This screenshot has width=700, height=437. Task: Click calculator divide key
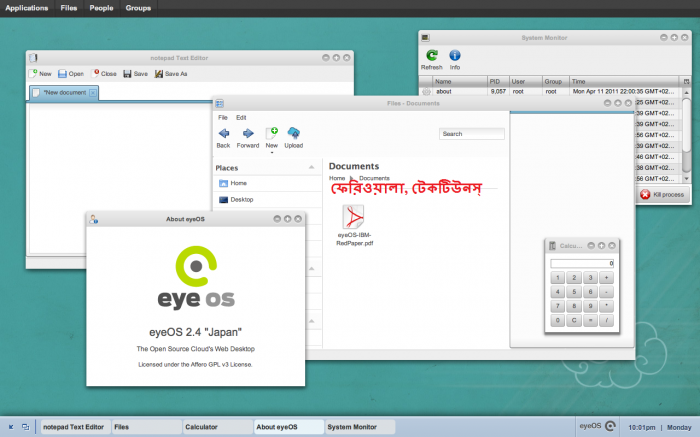pyautogui.click(x=606, y=320)
